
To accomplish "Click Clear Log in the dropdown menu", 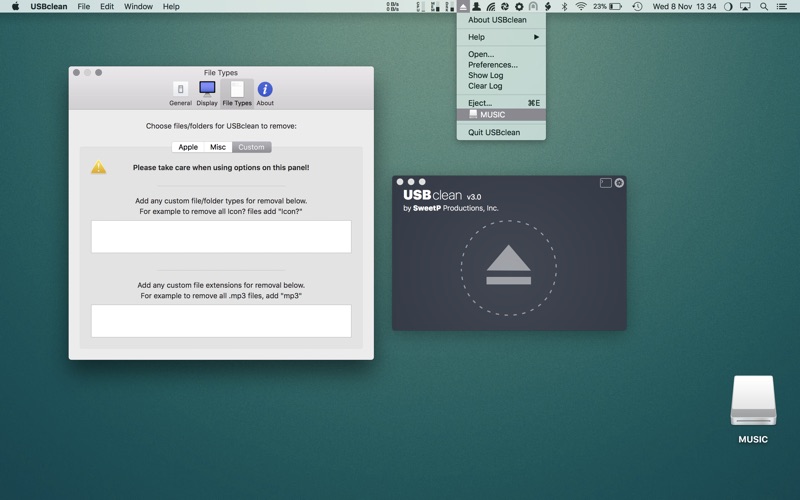I will [485, 86].
